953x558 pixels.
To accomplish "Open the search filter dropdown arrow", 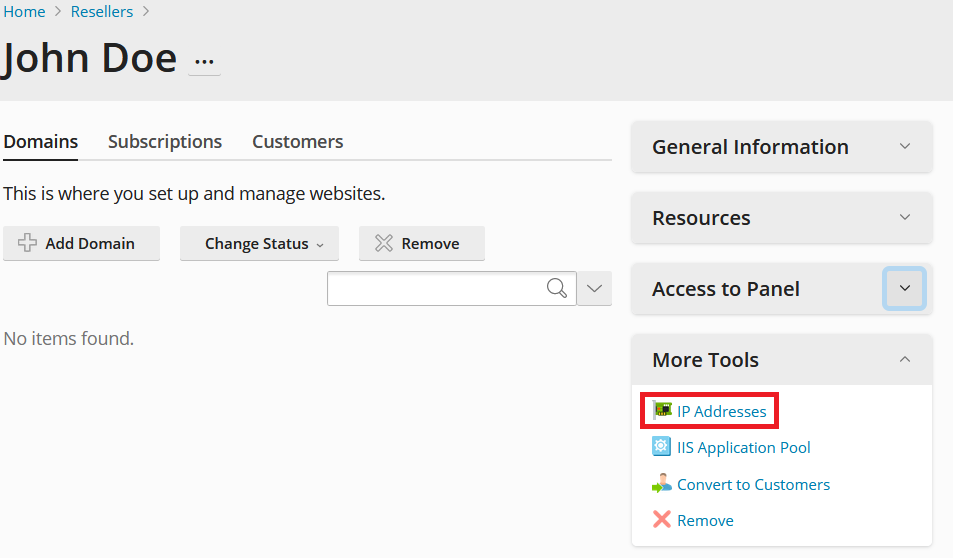I will [x=594, y=288].
